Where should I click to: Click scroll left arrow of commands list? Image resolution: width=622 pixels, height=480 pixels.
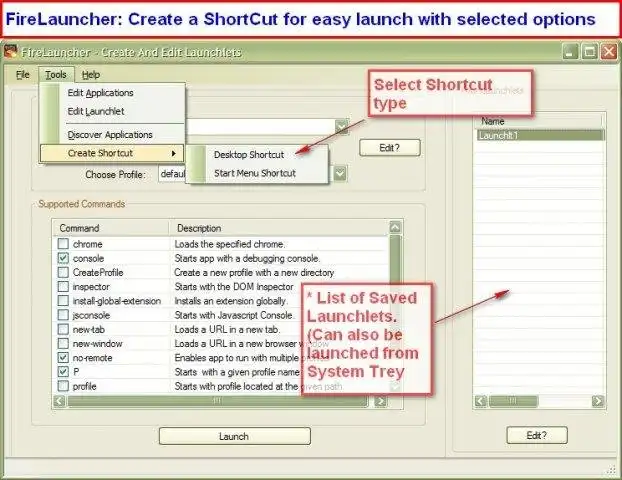[59, 401]
